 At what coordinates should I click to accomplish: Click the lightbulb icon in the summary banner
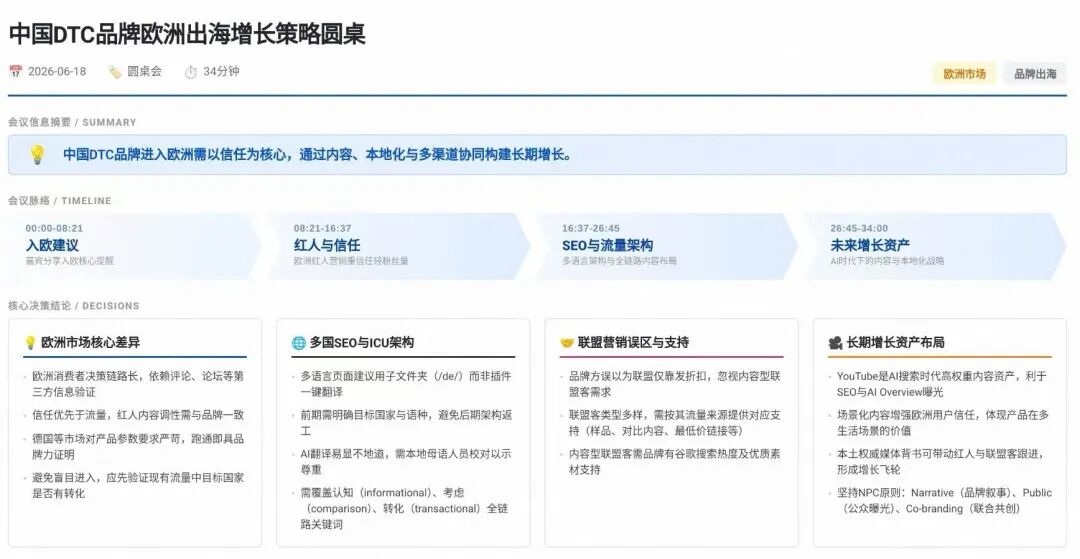[x=37, y=154]
